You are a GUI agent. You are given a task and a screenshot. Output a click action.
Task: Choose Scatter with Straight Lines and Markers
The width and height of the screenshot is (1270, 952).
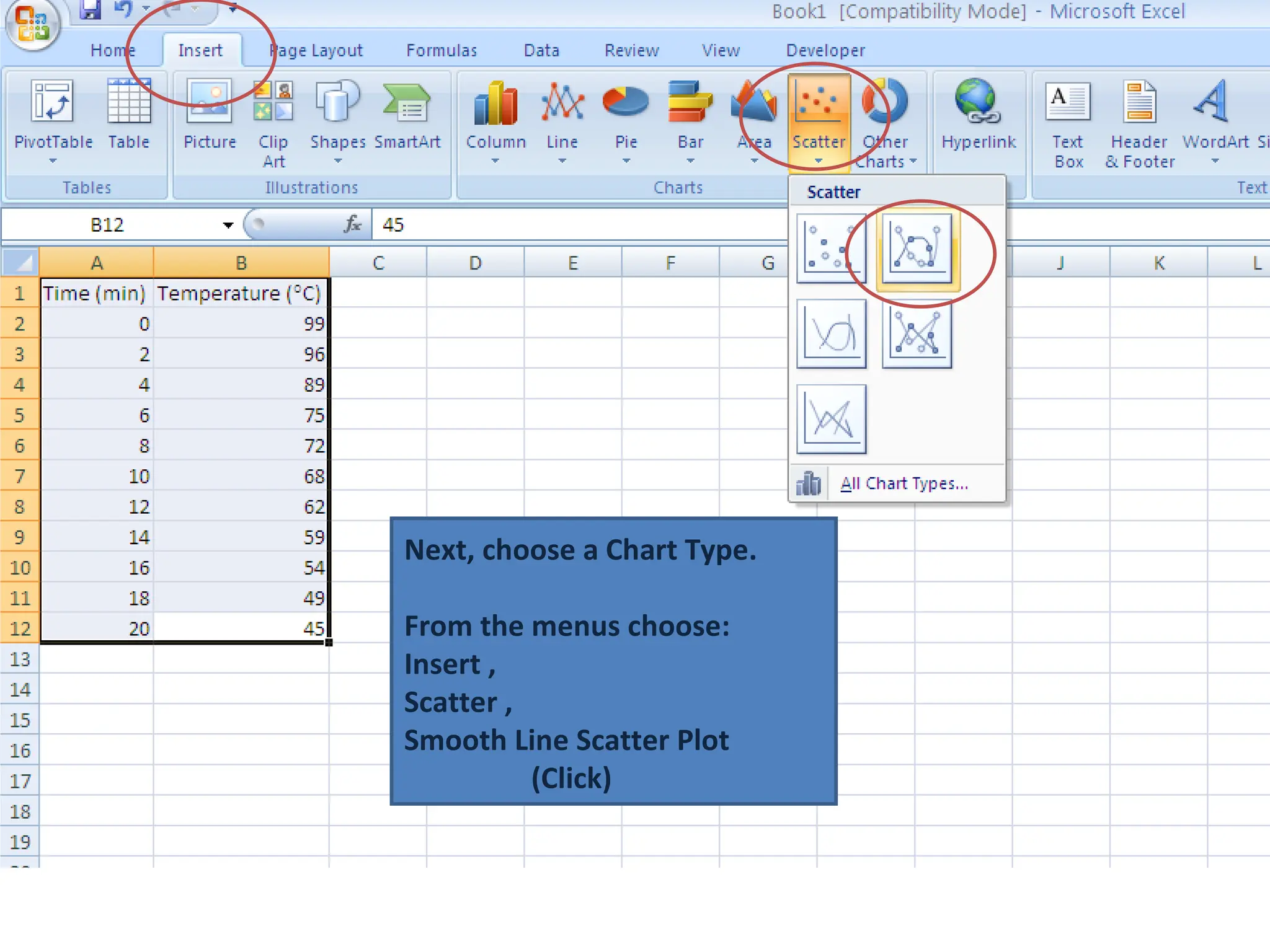pos(917,333)
